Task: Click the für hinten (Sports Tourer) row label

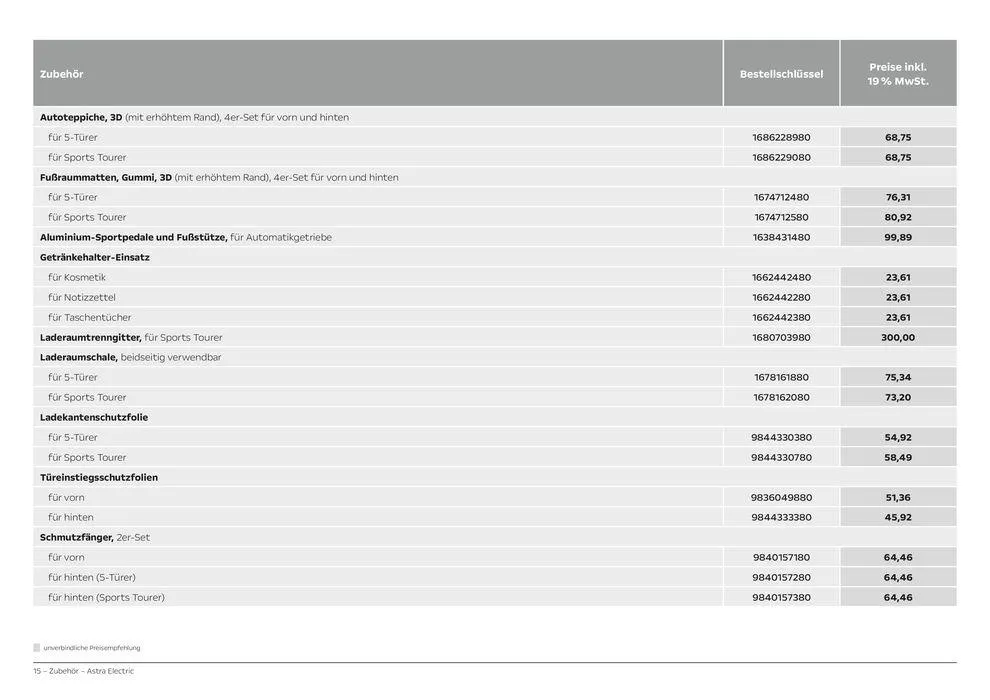Action: (106, 597)
